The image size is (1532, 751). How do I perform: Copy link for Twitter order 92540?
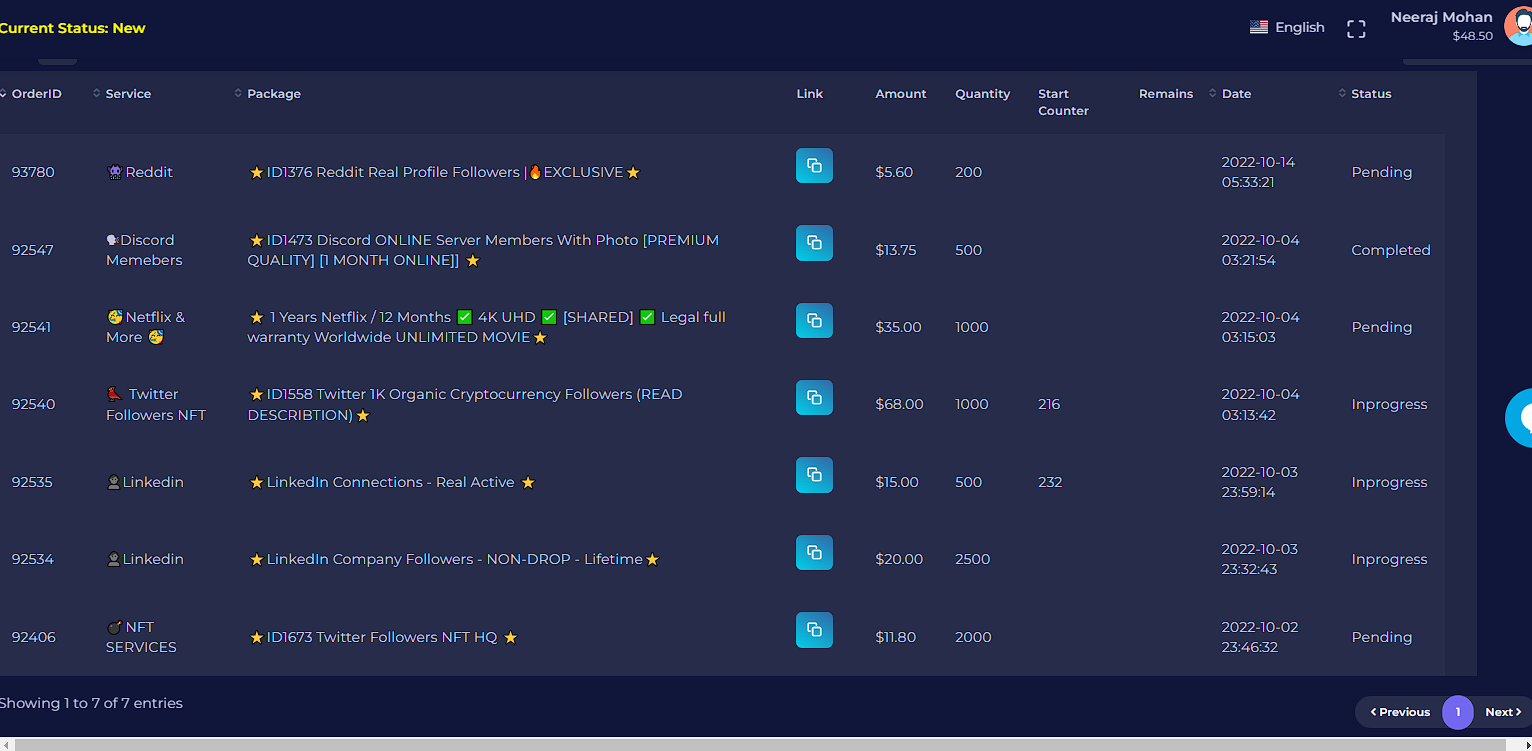pyautogui.click(x=814, y=398)
